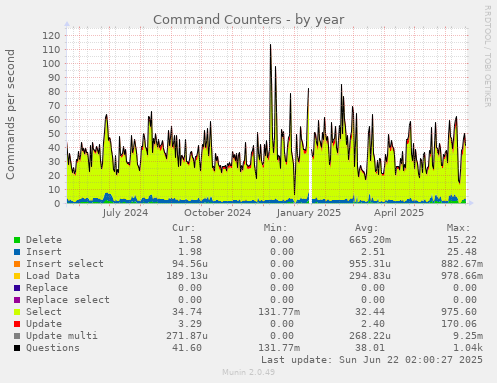
Task: Click the Insert select legend label
Action: [65, 264]
